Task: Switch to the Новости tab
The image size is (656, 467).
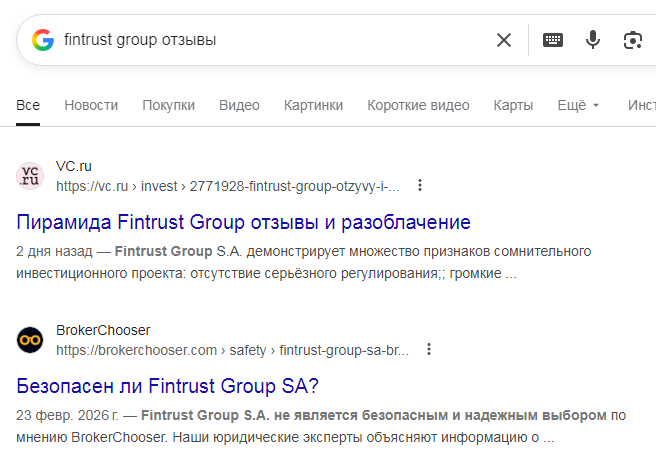Action: coord(91,105)
